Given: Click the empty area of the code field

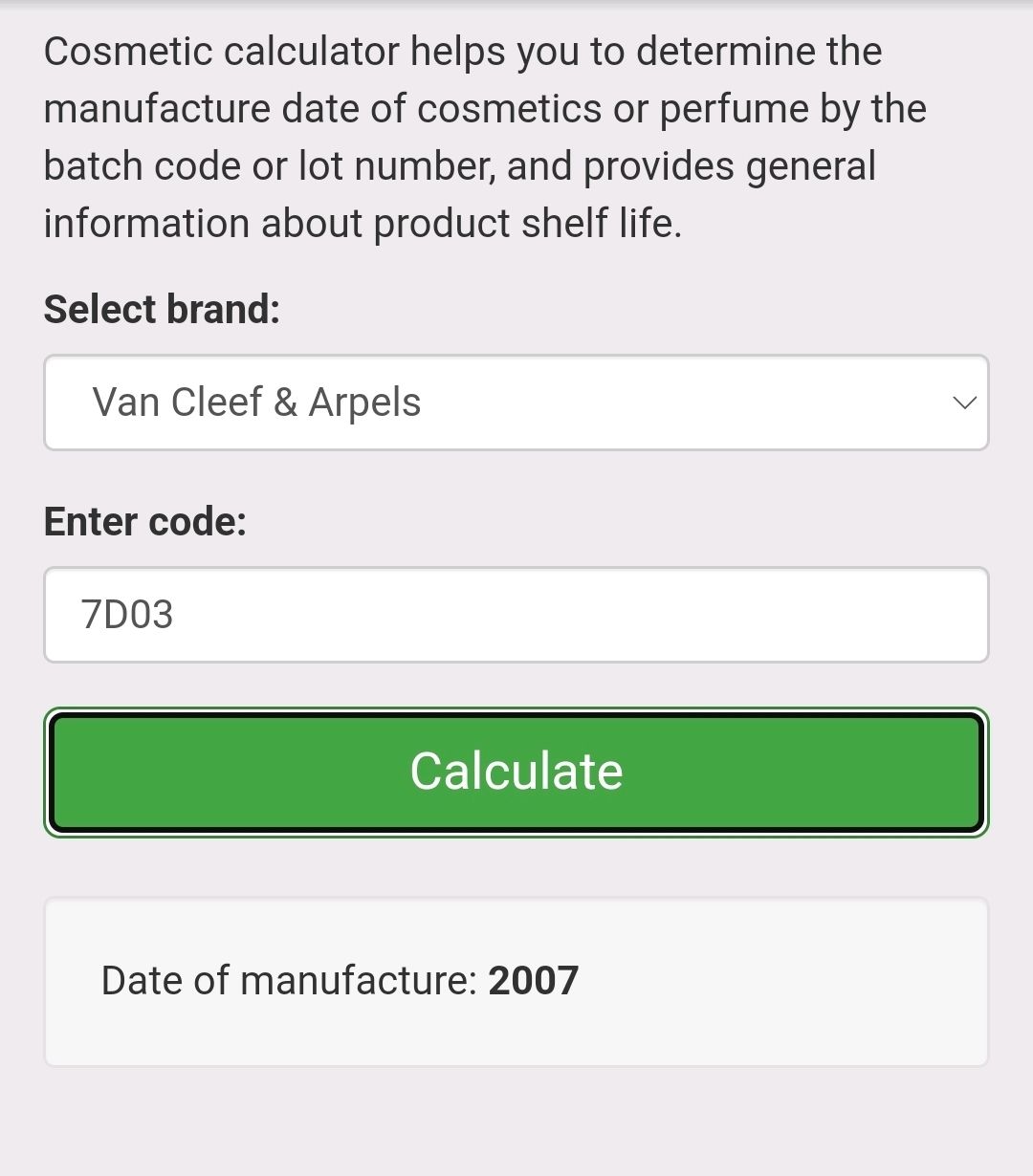Looking at the screenshot, I should point(583,615).
